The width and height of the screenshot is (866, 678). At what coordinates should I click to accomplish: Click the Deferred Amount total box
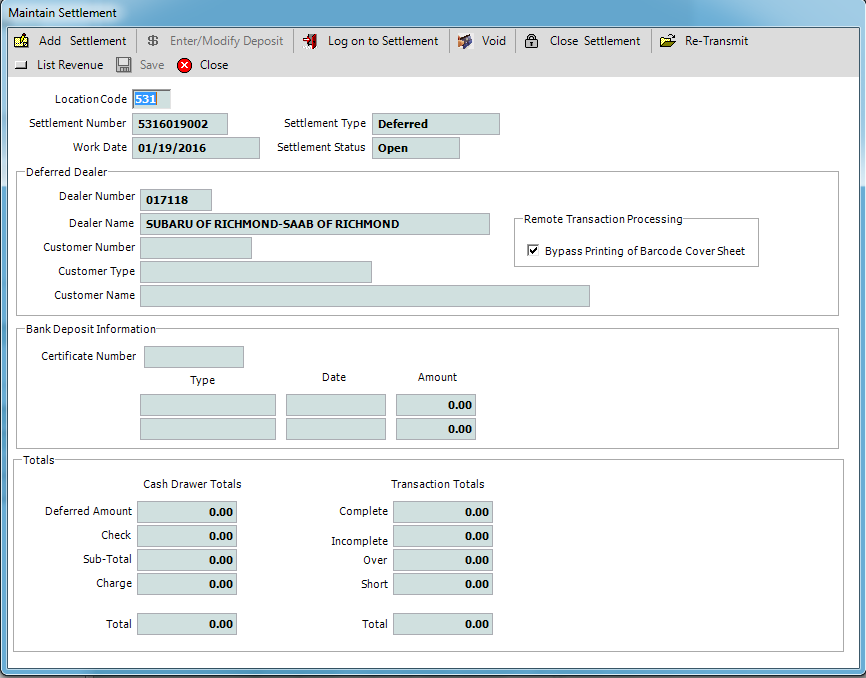point(186,511)
